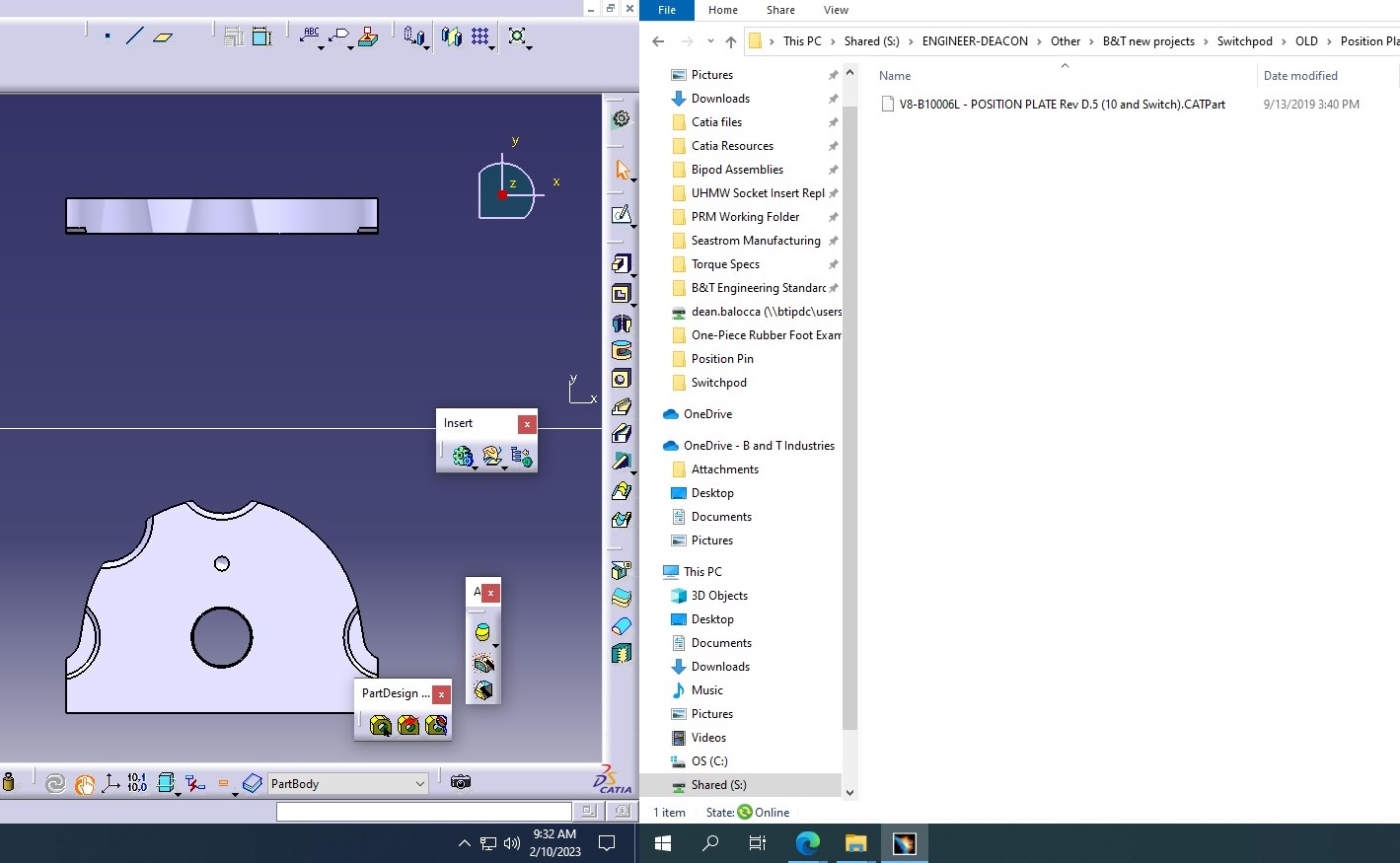Select OS (C:) drive in navigation pane
Screen dimensions: 1400x863
(709, 761)
